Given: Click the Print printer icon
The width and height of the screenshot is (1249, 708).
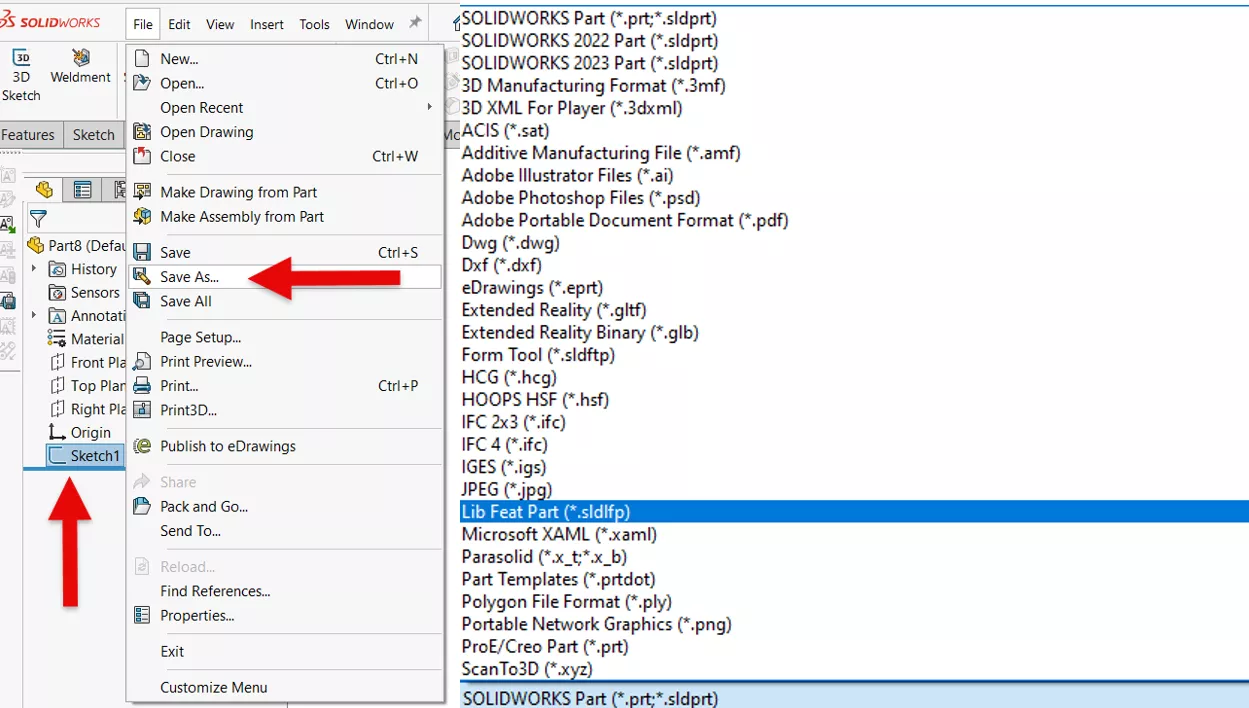Looking at the screenshot, I should (x=142, y=385).
